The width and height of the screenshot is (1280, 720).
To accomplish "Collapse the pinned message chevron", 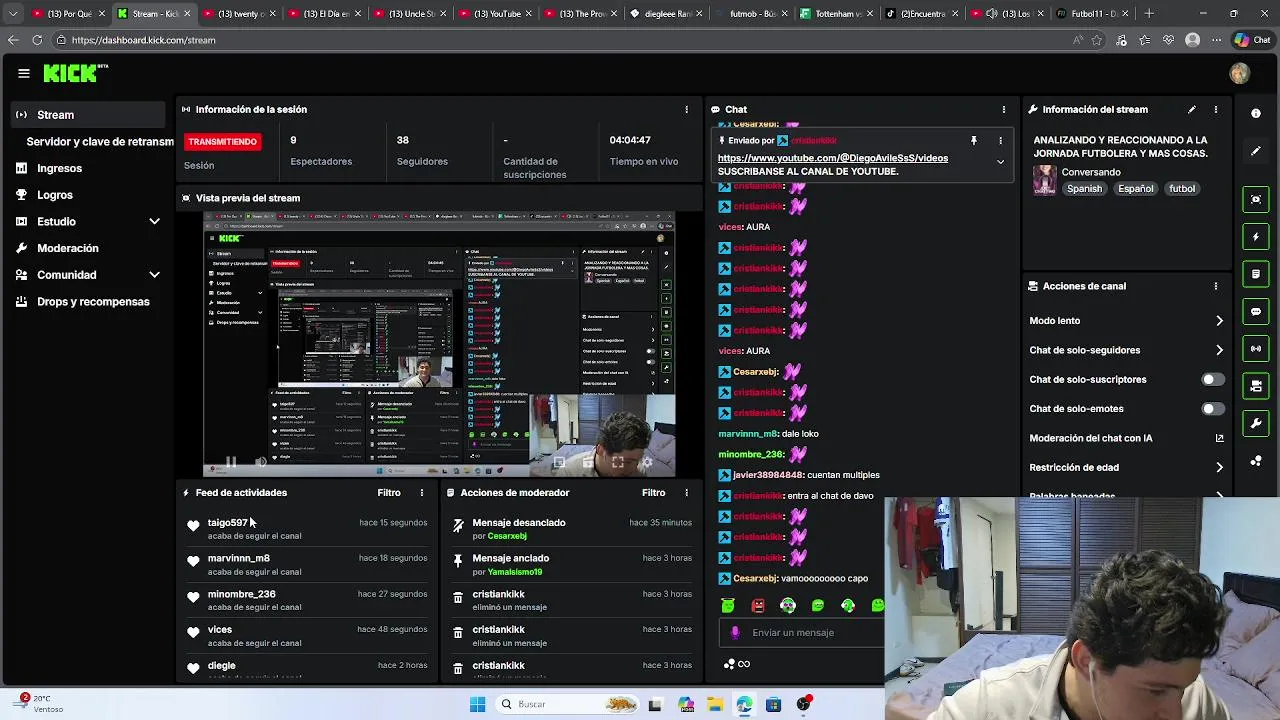I will pos(1000,162).
